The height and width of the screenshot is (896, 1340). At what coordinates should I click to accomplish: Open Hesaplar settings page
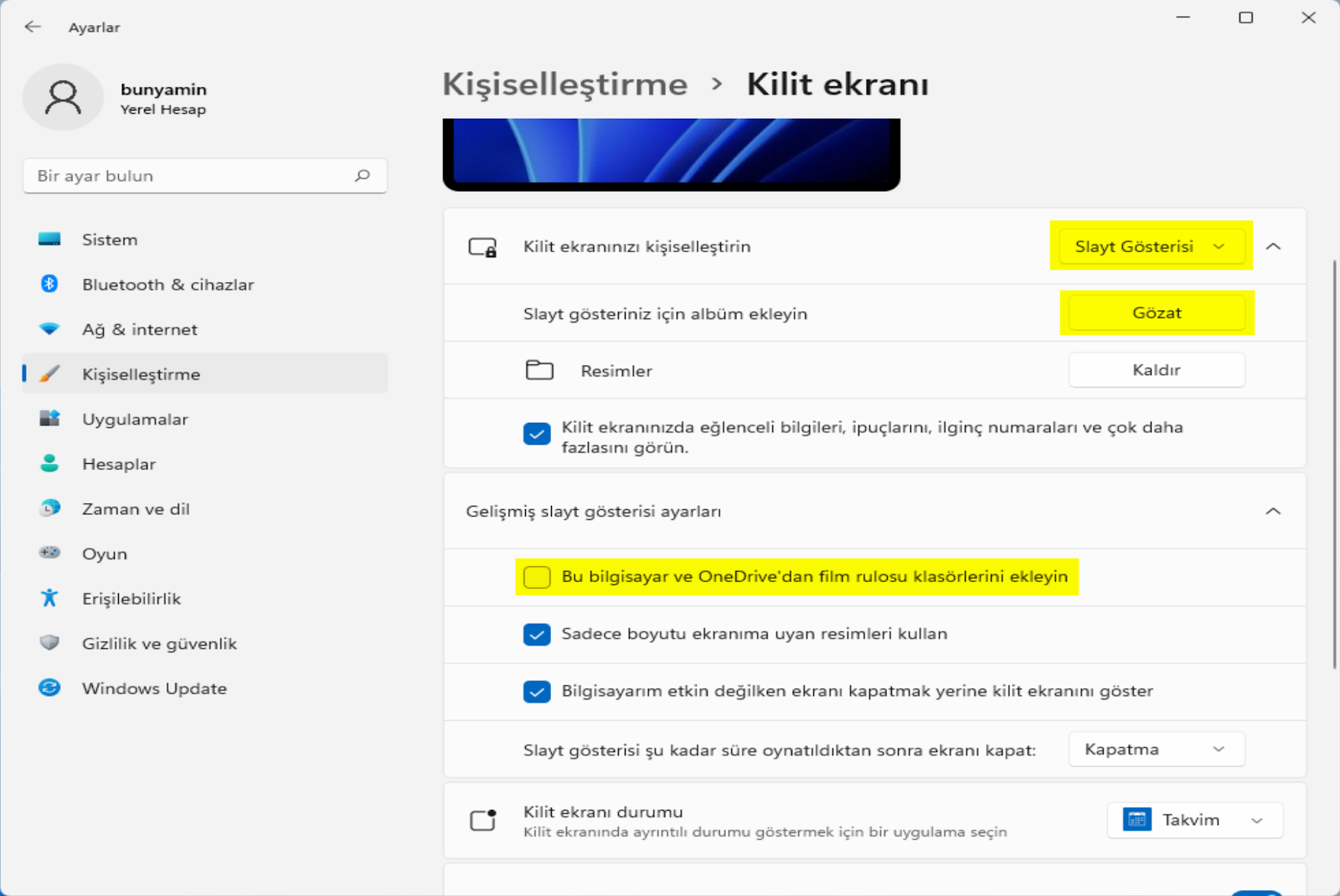click(x=204, y=463)
